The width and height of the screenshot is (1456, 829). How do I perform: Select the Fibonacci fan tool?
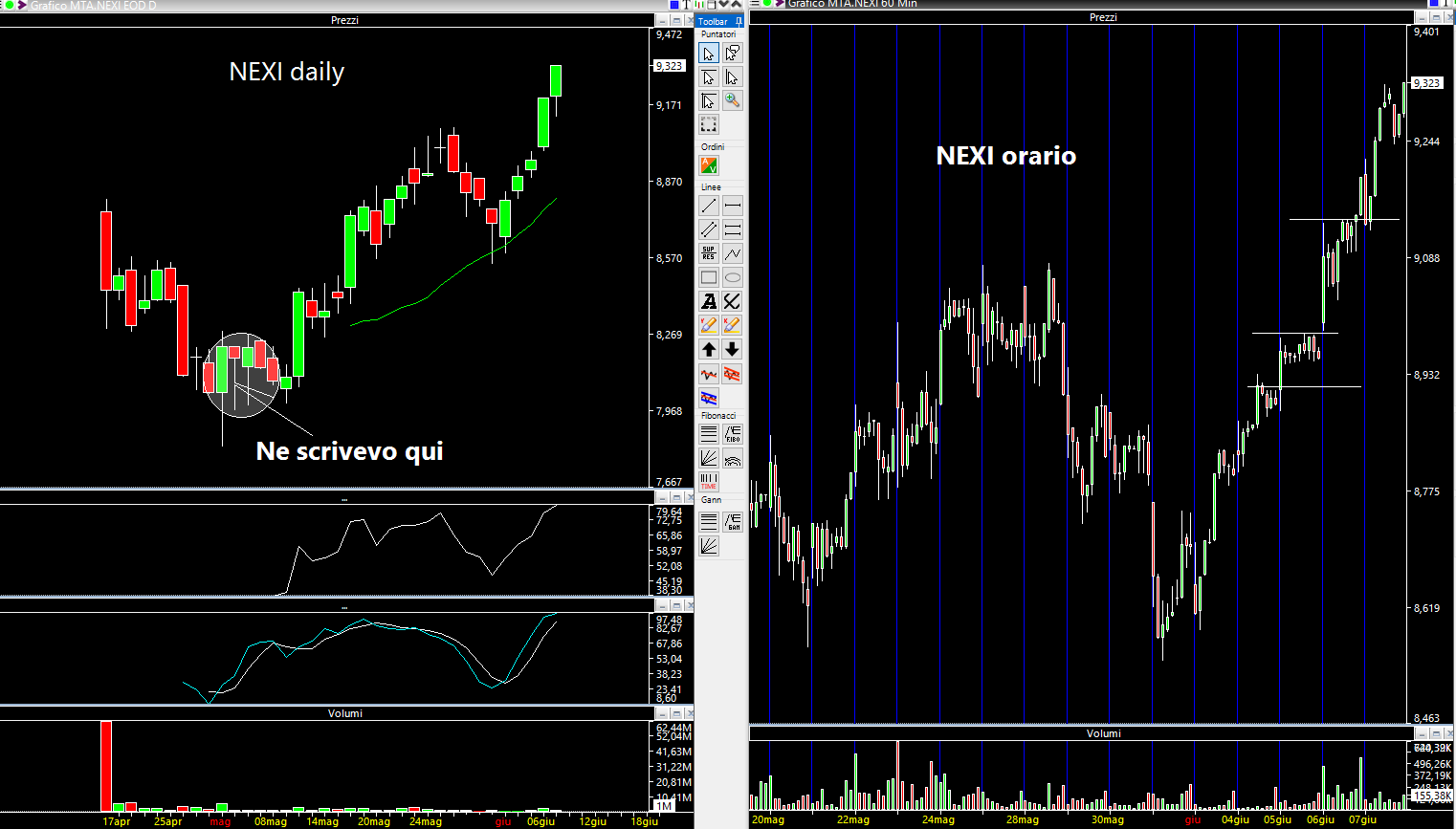click(709, 459)
